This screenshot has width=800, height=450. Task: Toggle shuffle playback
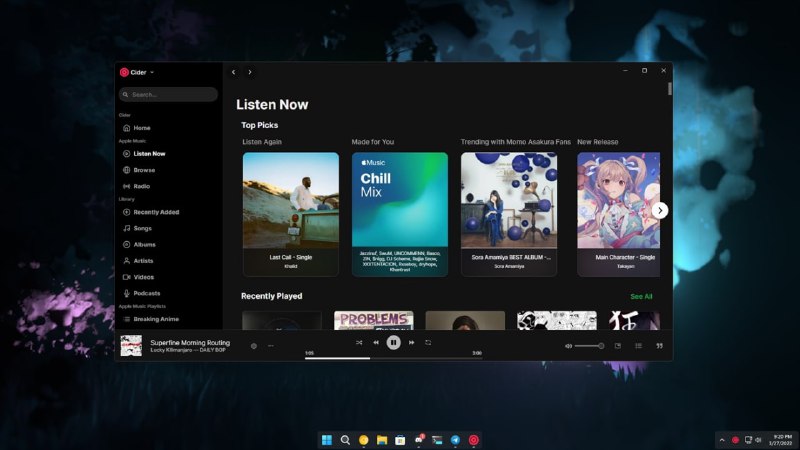[359, 343]
